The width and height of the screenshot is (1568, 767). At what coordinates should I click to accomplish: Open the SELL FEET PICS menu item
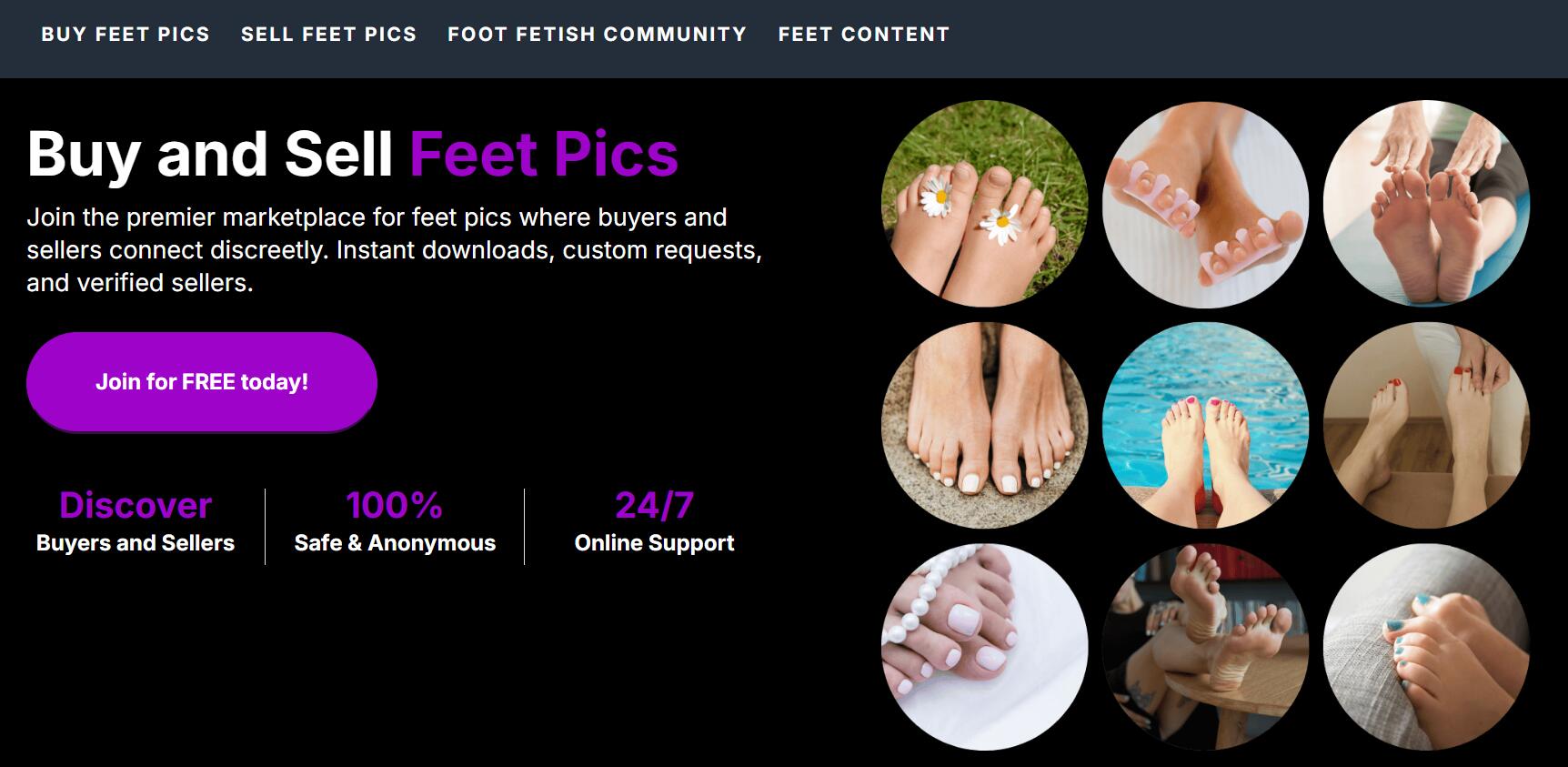click(328, 34)
